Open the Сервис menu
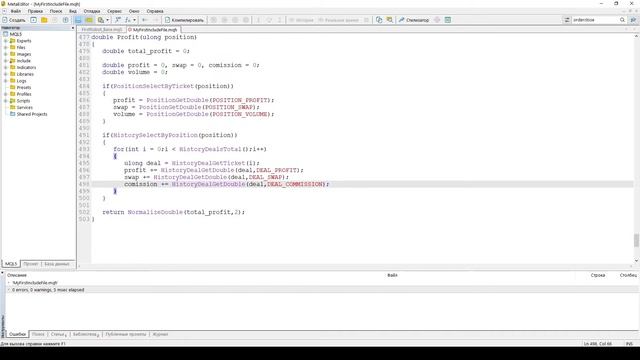Image resolution: width=640 pixels, height=360 pixels. click(x=114, y=11)
